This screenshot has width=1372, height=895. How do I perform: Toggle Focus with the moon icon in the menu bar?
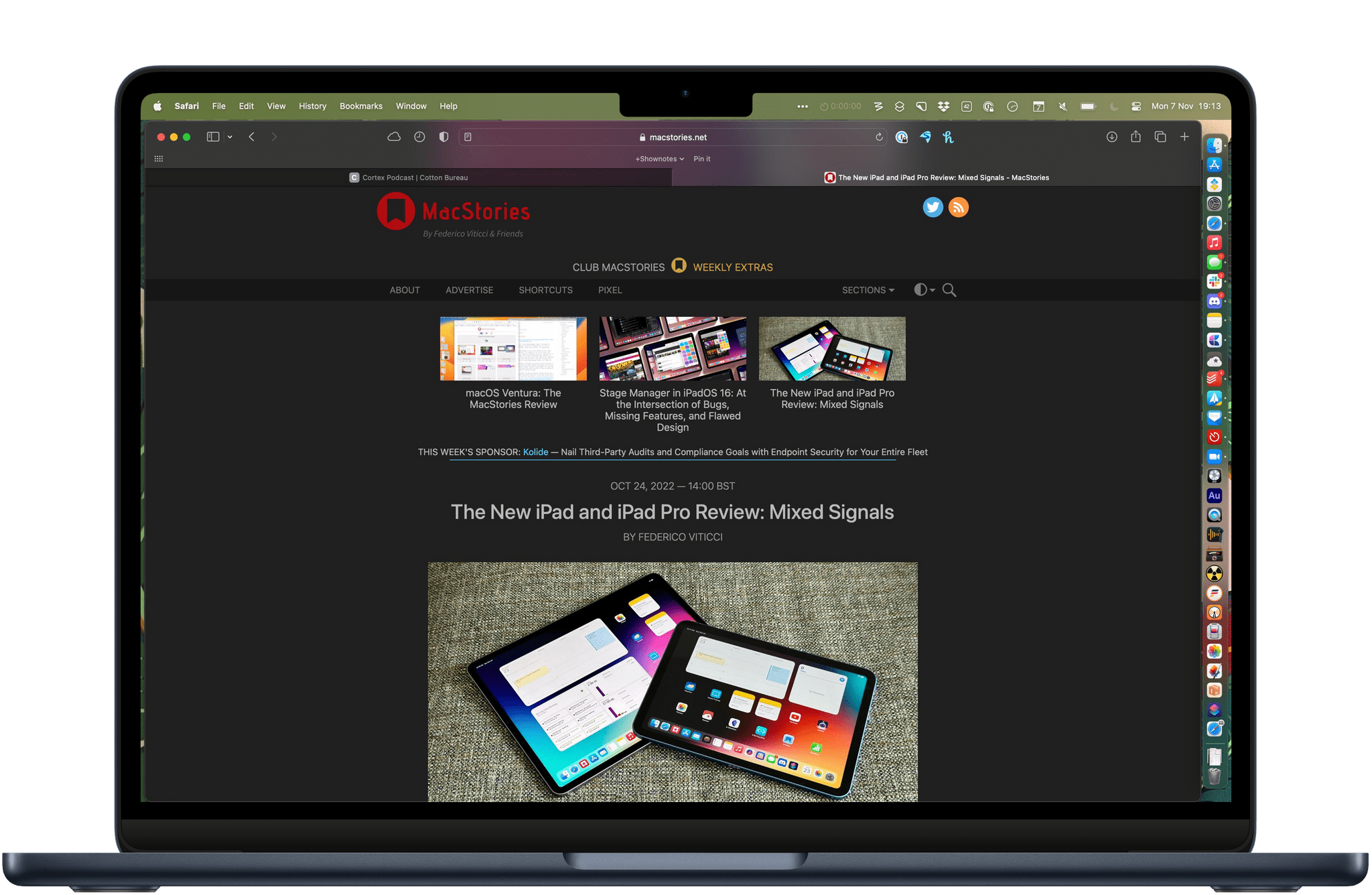[1113, 106]
